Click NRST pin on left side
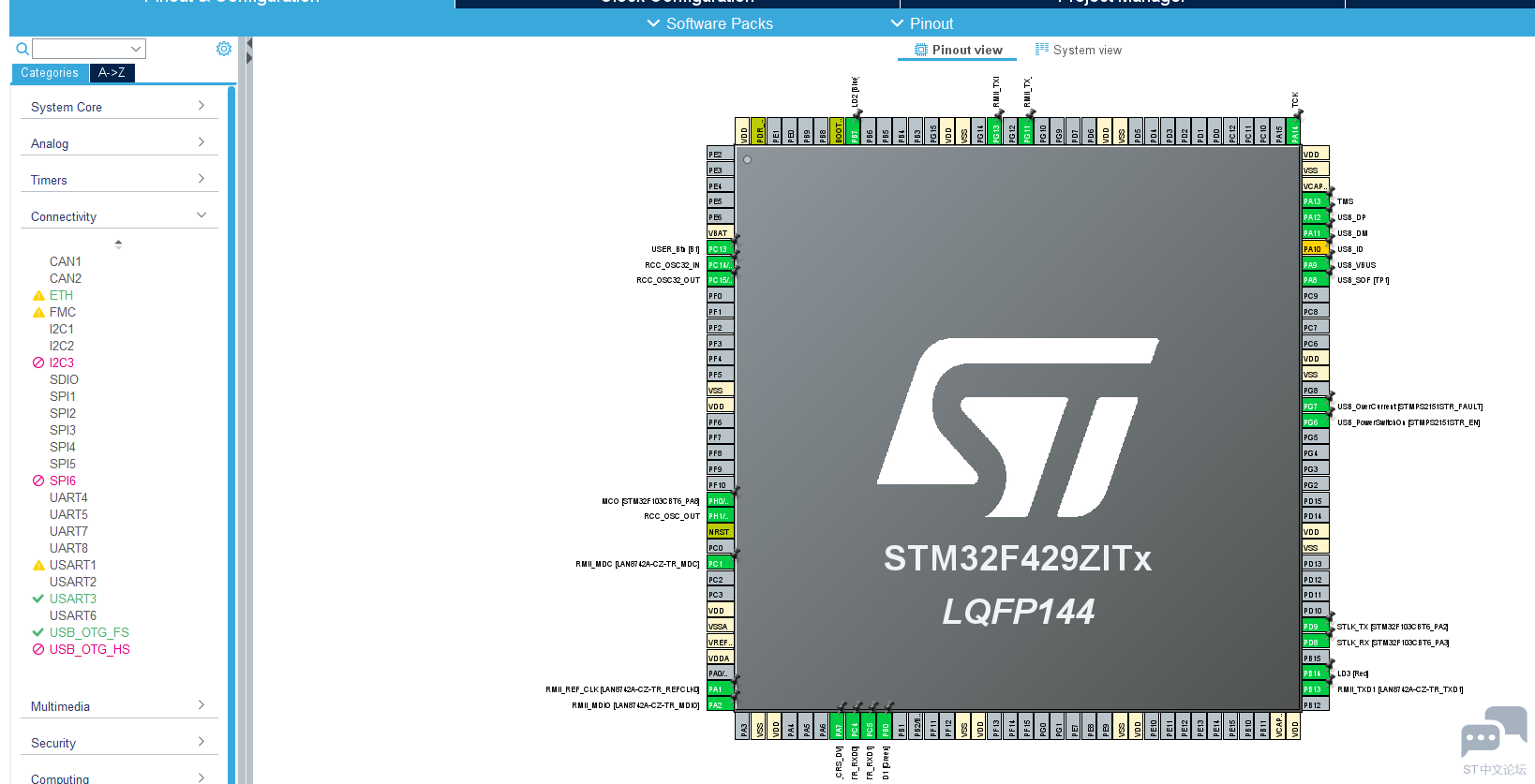 [x=720, y=532]
